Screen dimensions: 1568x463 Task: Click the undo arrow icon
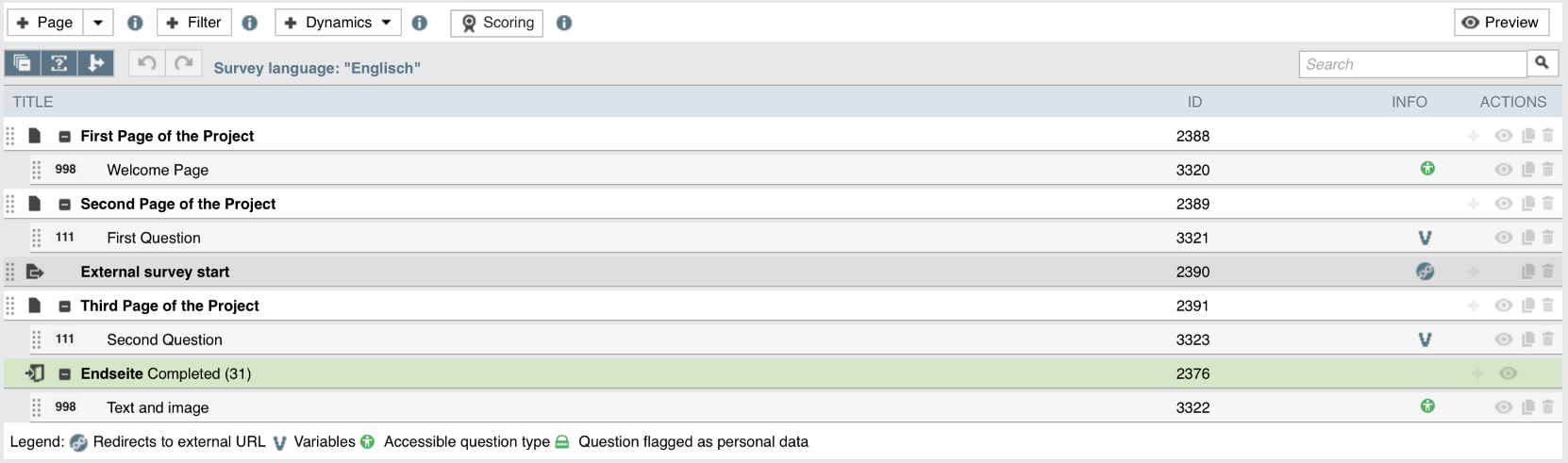(x=147, y=63)
